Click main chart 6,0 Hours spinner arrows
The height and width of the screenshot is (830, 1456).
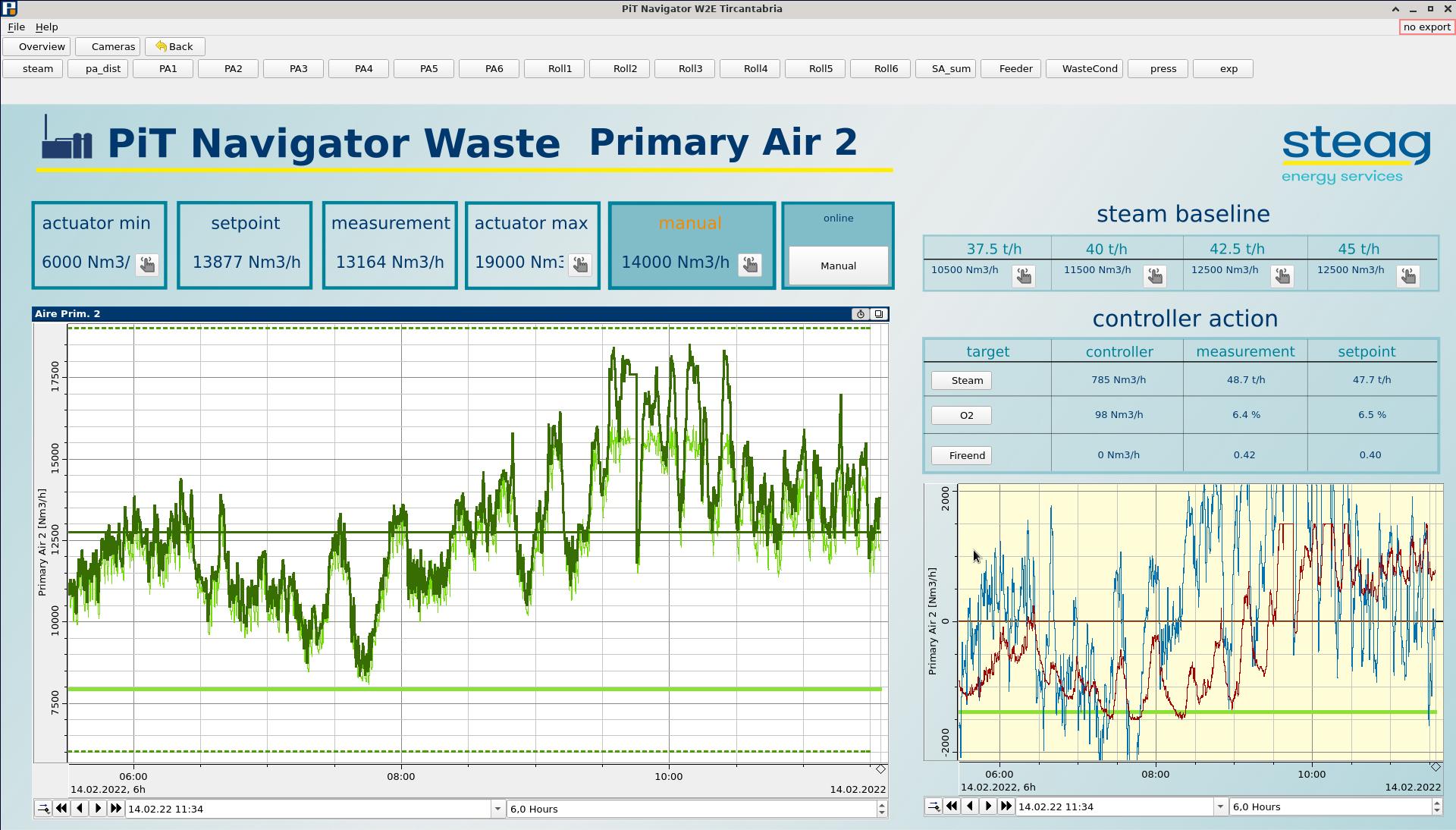881,809
